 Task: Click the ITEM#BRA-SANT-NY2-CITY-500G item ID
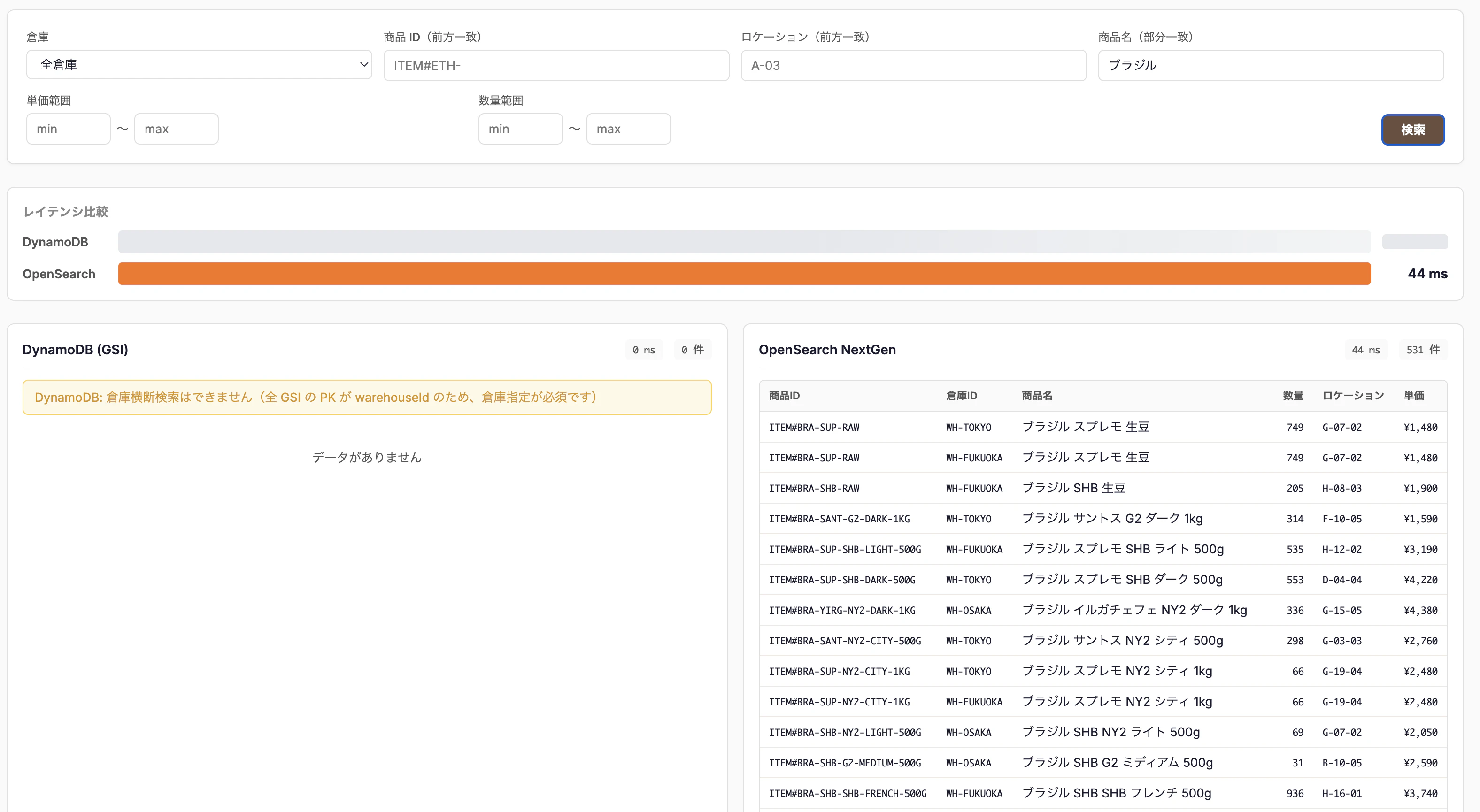pyautogui.click(x=845, y=640)
